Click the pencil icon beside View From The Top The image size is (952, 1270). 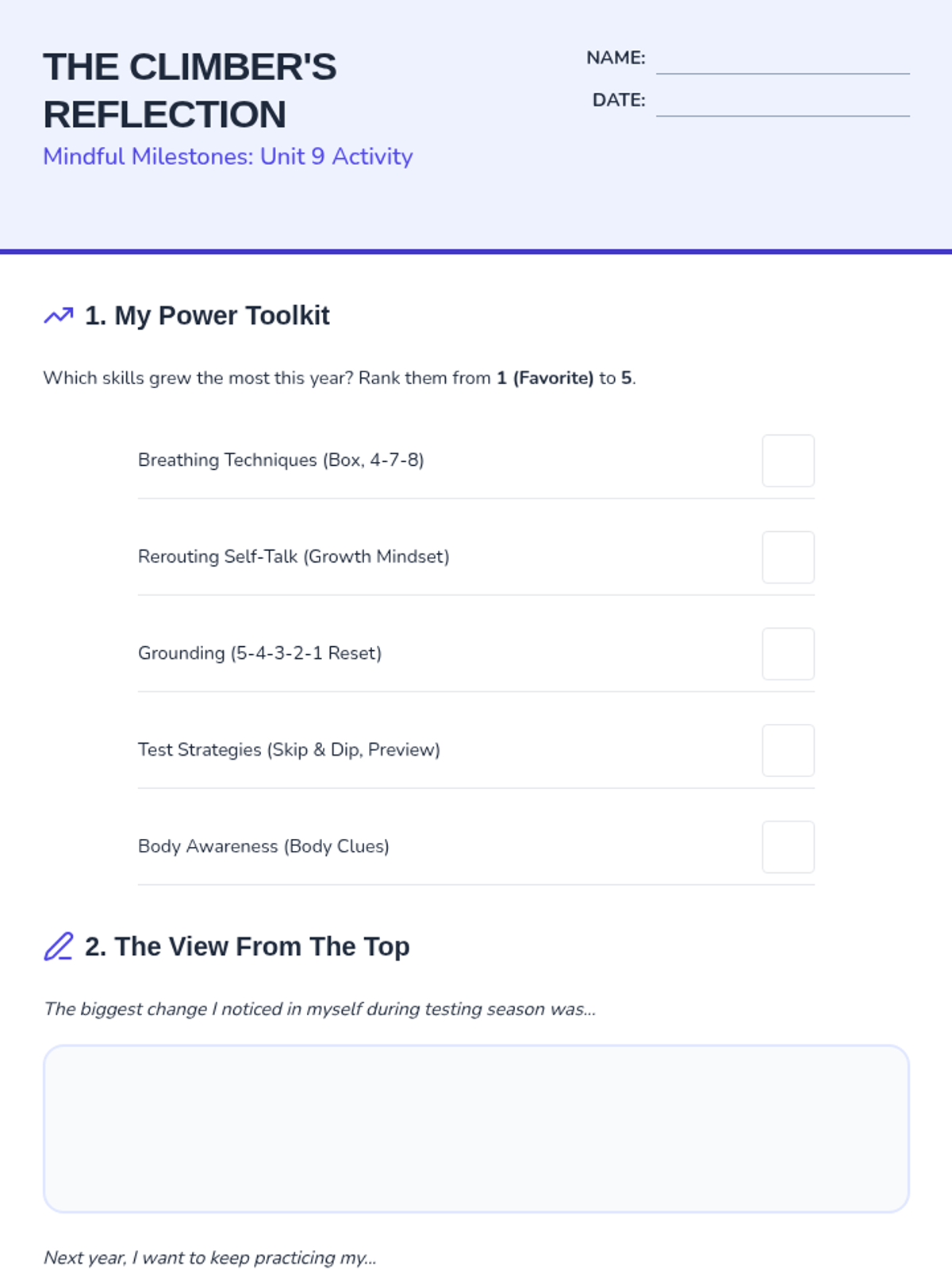tap(58, 946)
